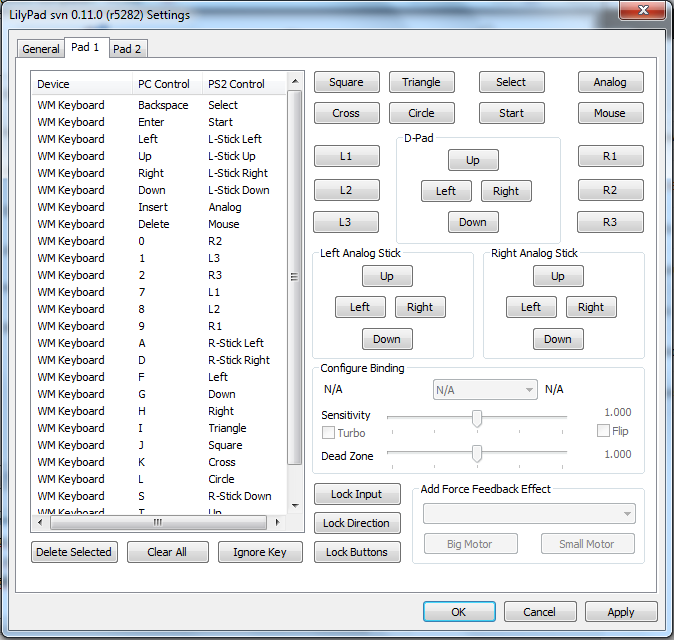Click D-Pad Up button
The height and width of the screenshot is (640, 674).
point(473,160)
